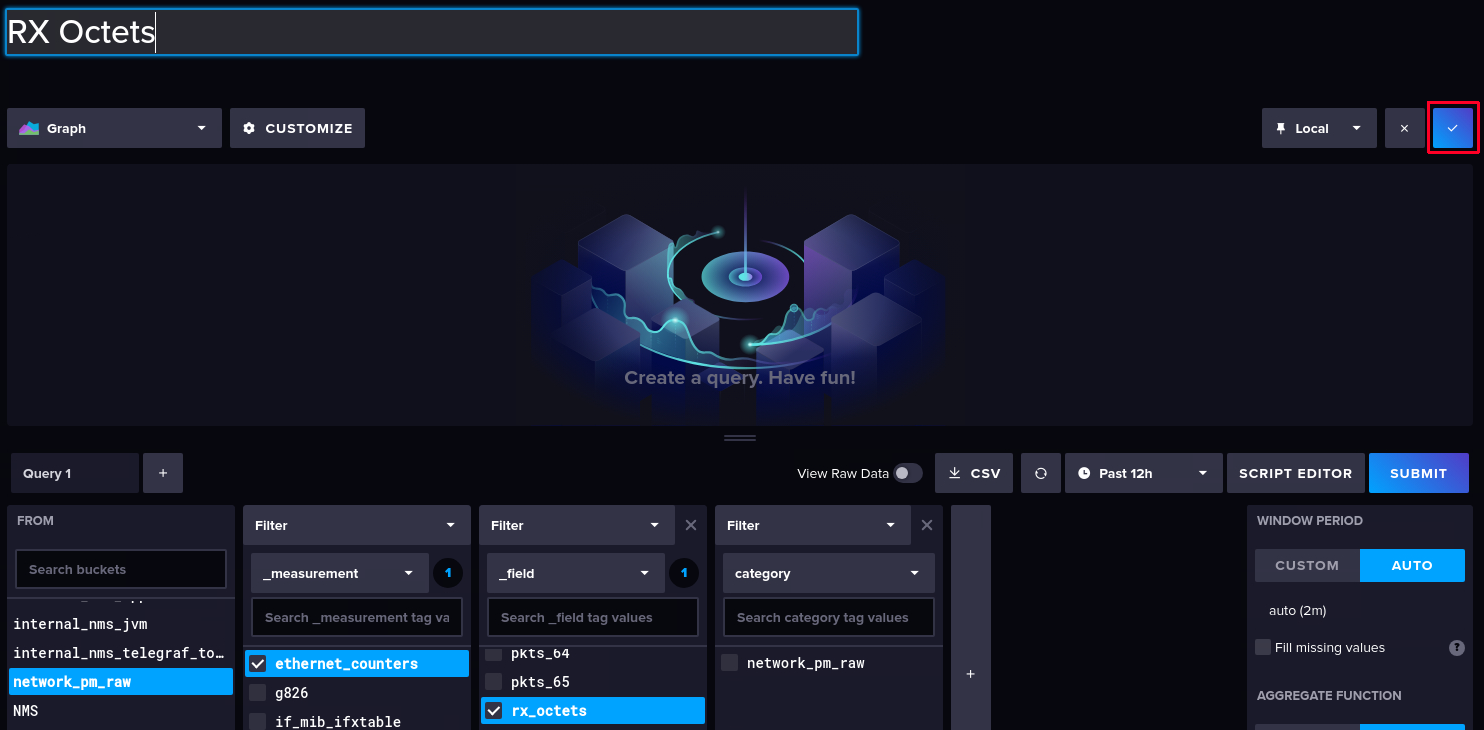Select the Query 1 tab
The height and width of the screenshot is (730, 1484).
point(75,473)
